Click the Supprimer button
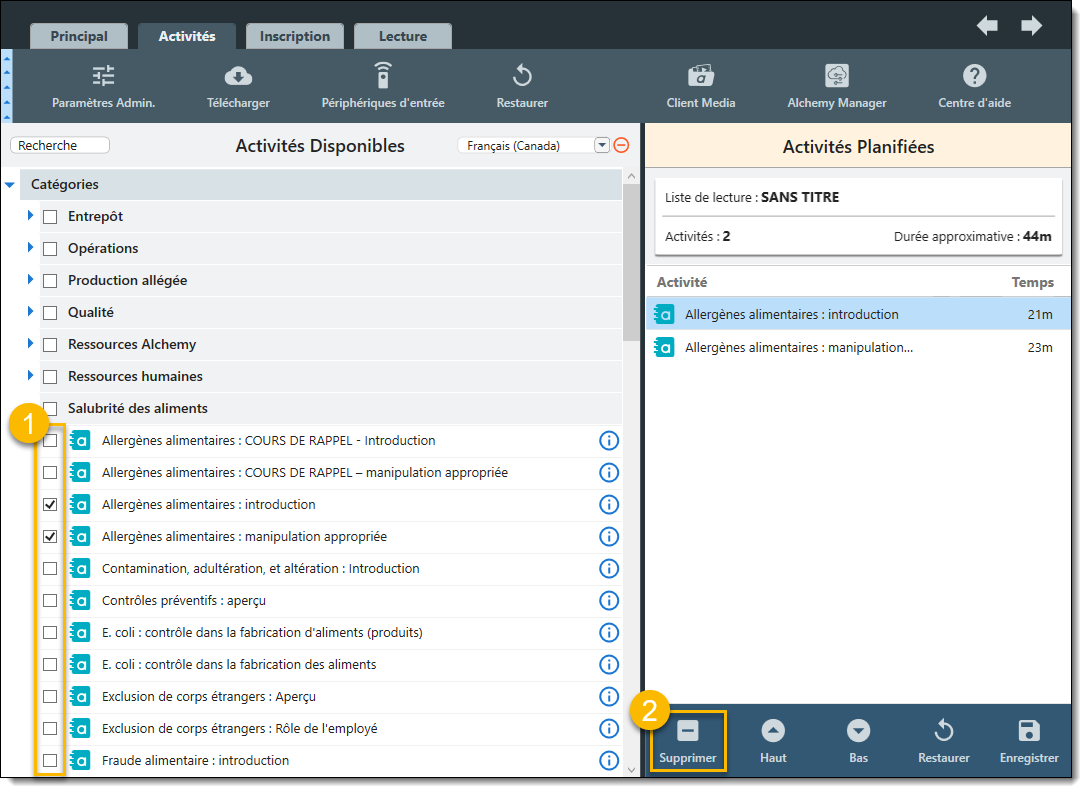The image size is (1087, 793). coord(688,741)
